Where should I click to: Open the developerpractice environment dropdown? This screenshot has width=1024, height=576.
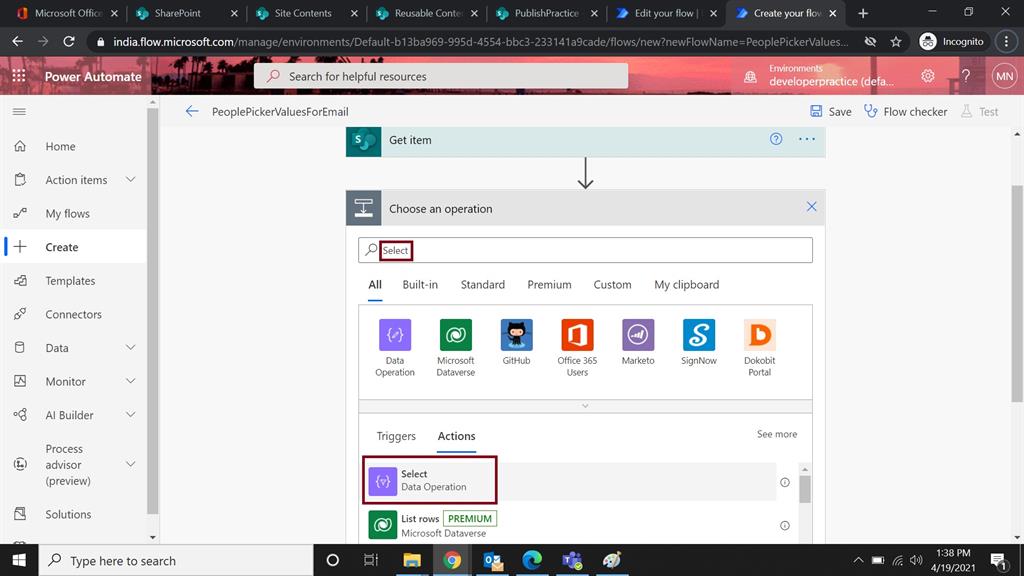(x=831, y=82)
